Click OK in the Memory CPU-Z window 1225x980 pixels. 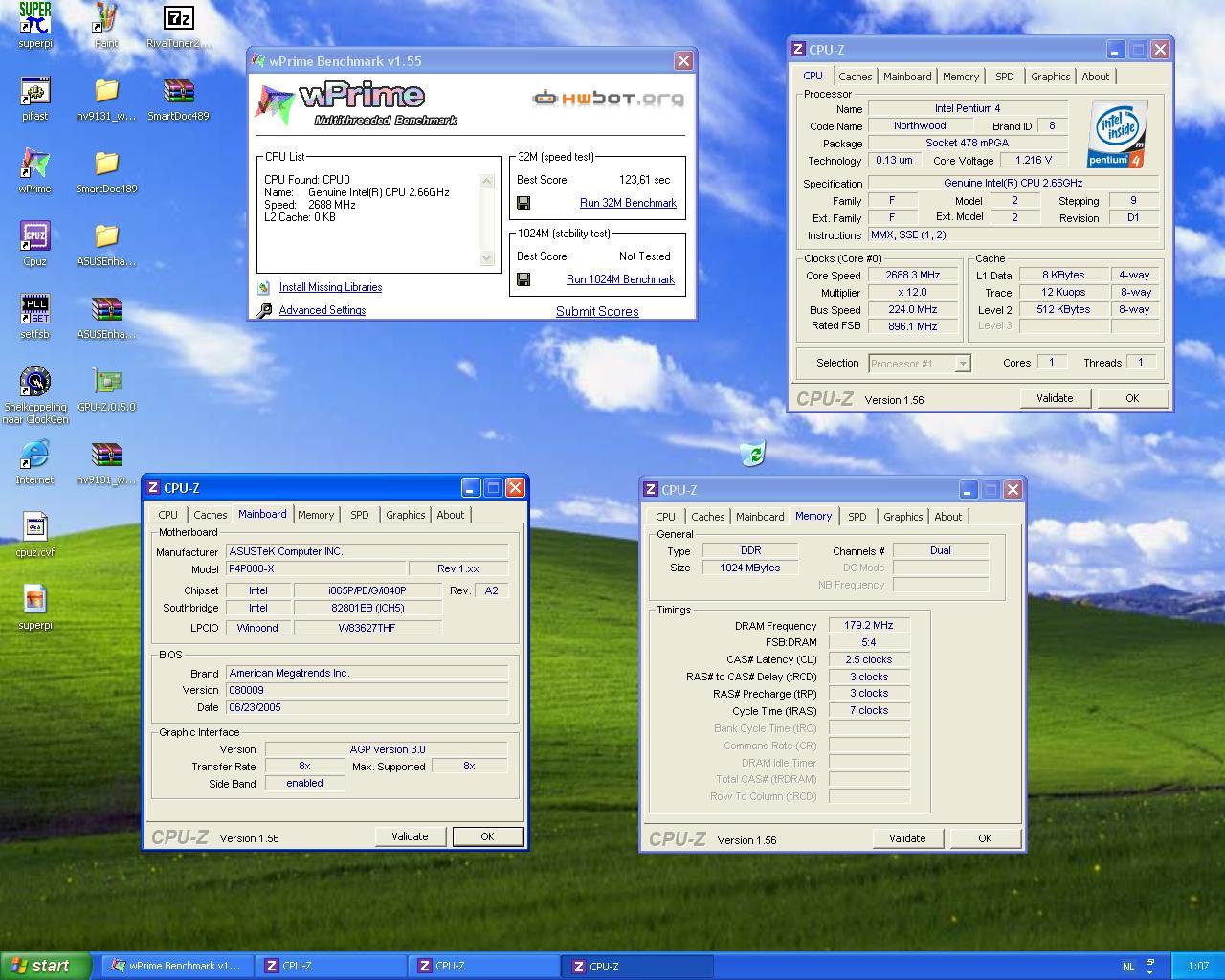coord(985,838)
